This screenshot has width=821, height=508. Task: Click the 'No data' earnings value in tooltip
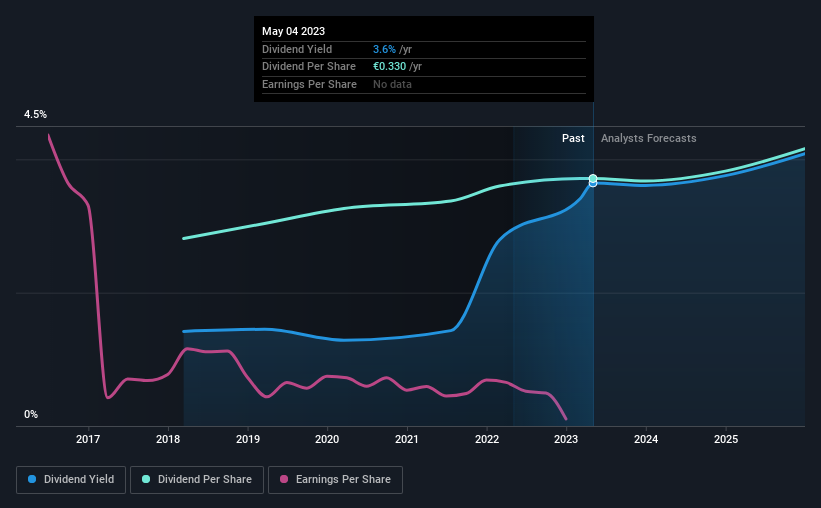[392, 84]
